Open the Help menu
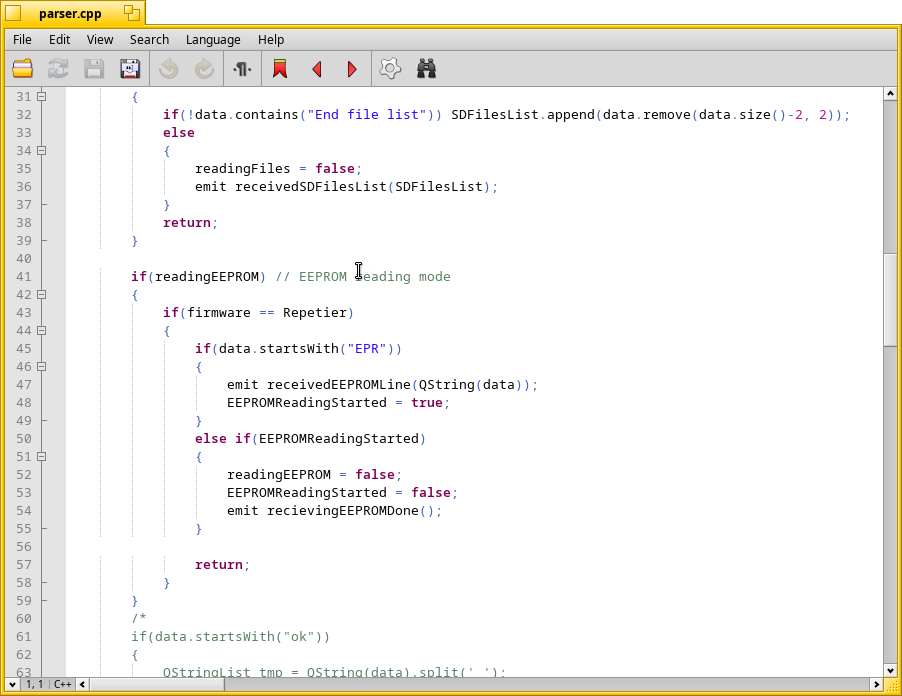Image resolution: width=902 pixels, height=696 pixels. [271, 40]
